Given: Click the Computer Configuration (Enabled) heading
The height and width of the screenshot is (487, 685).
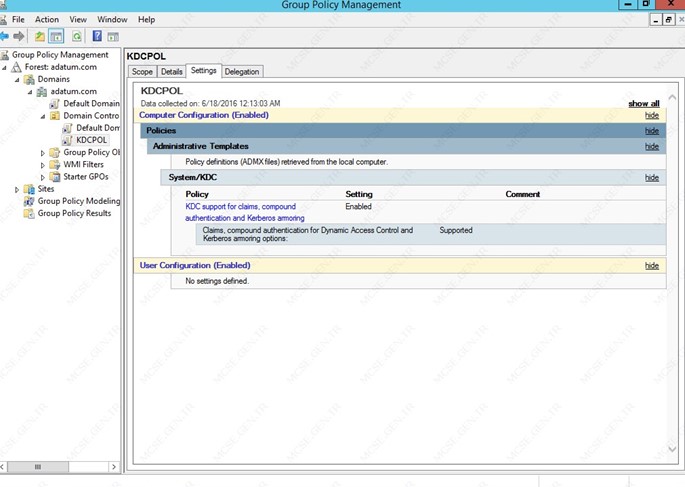Looking at the screenshot, I should (204, 115).
